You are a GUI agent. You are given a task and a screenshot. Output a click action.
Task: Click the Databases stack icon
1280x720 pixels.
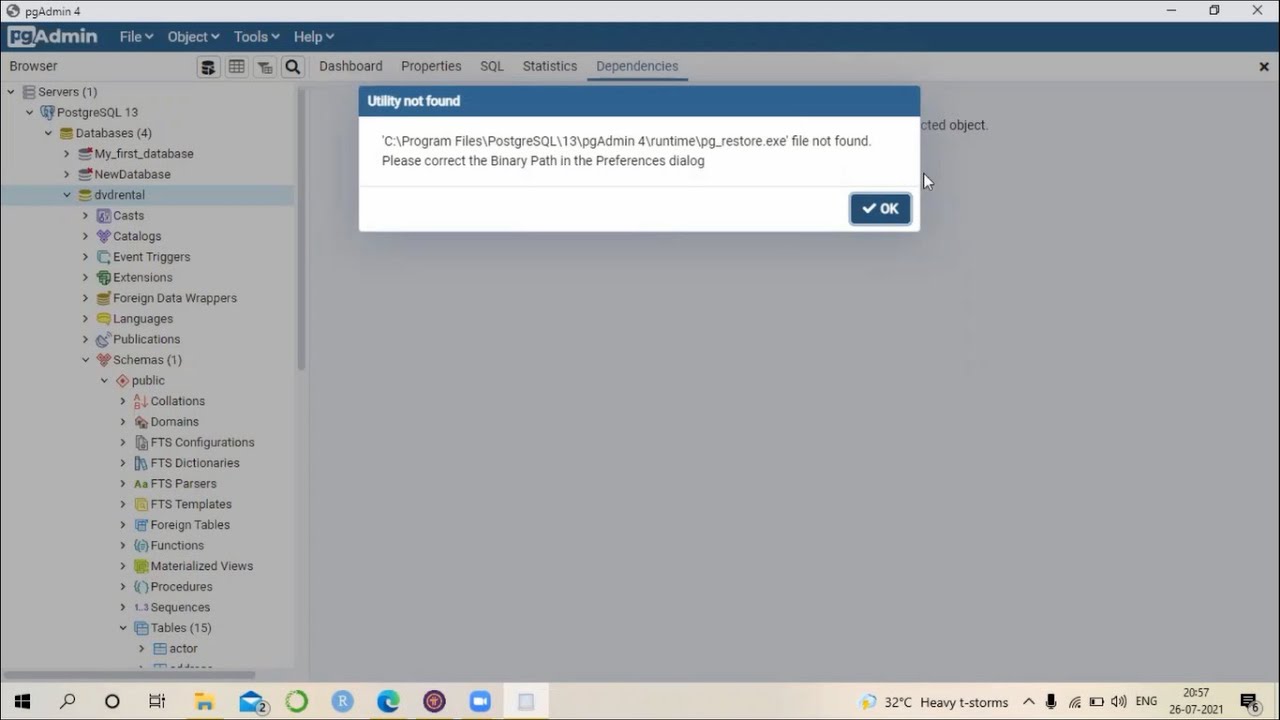point(66,133)
